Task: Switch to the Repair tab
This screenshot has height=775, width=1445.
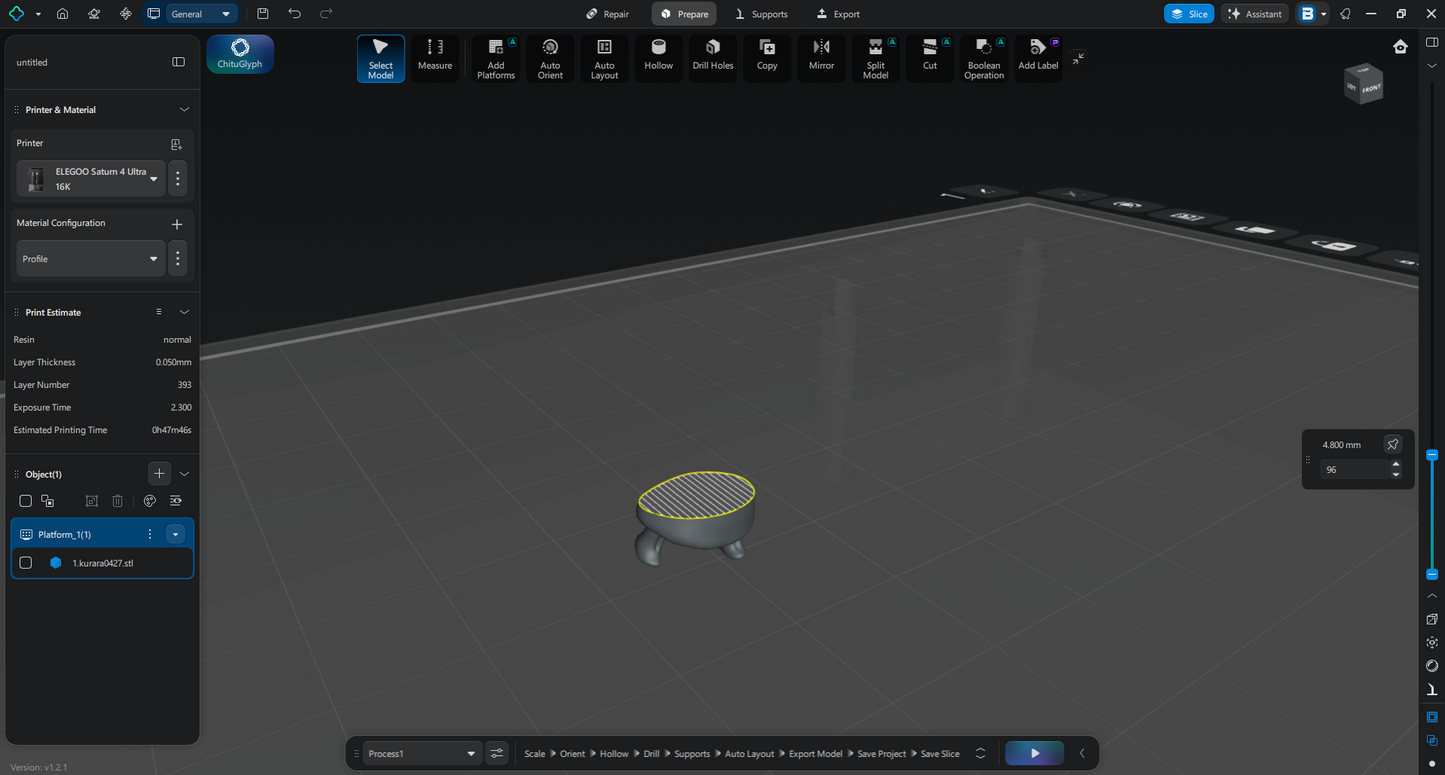Action: 608,14
